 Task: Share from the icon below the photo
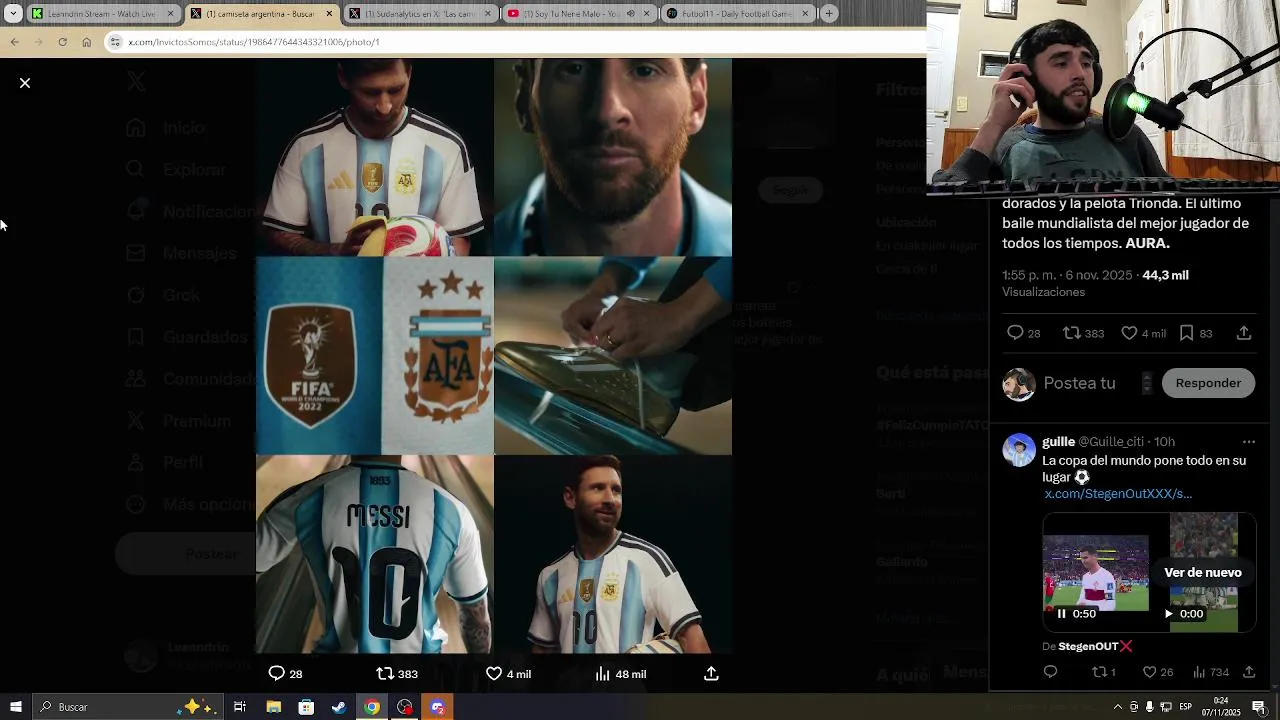[x=711, y=674]
